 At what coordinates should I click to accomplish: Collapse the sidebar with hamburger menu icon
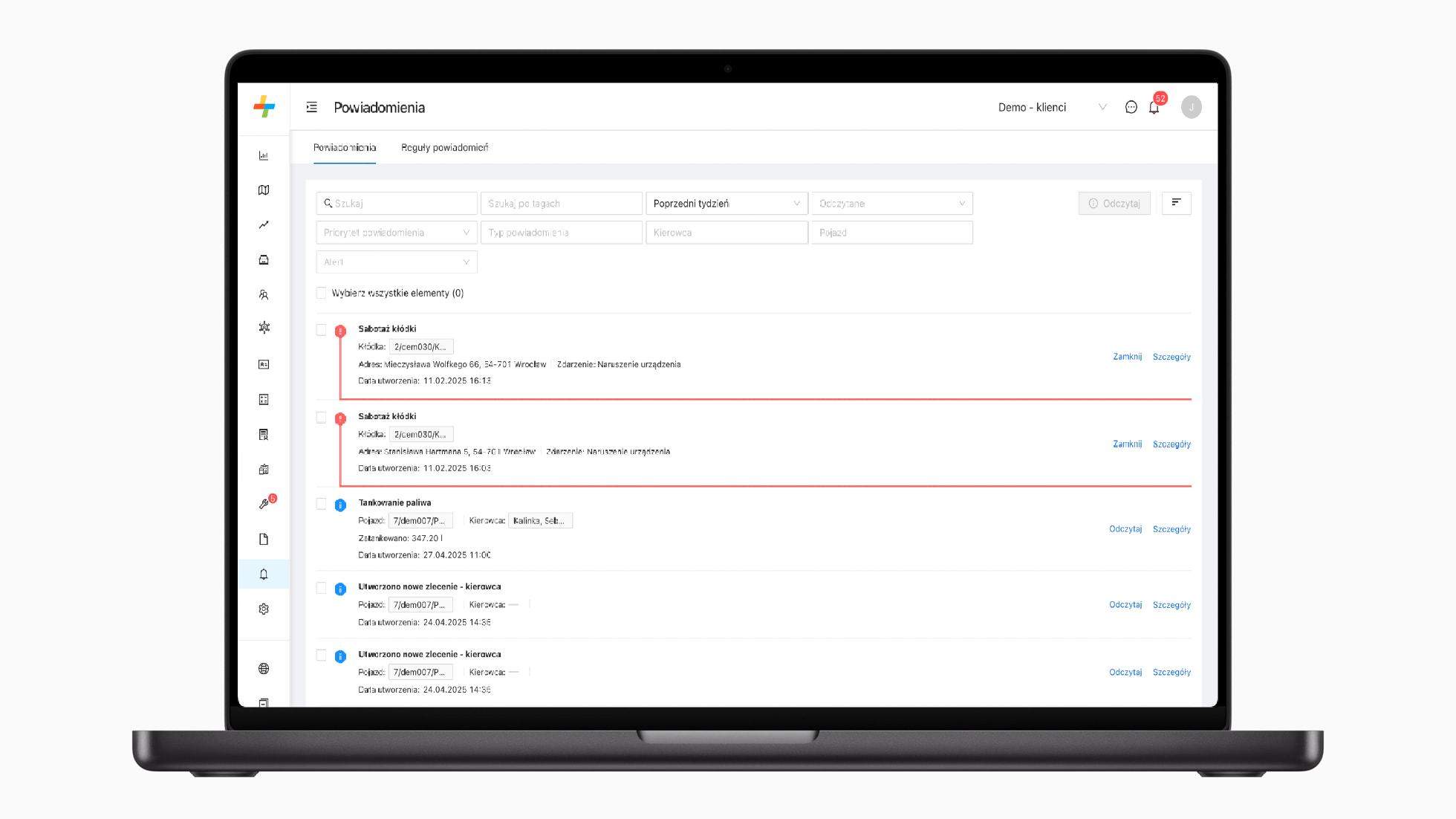312,107
